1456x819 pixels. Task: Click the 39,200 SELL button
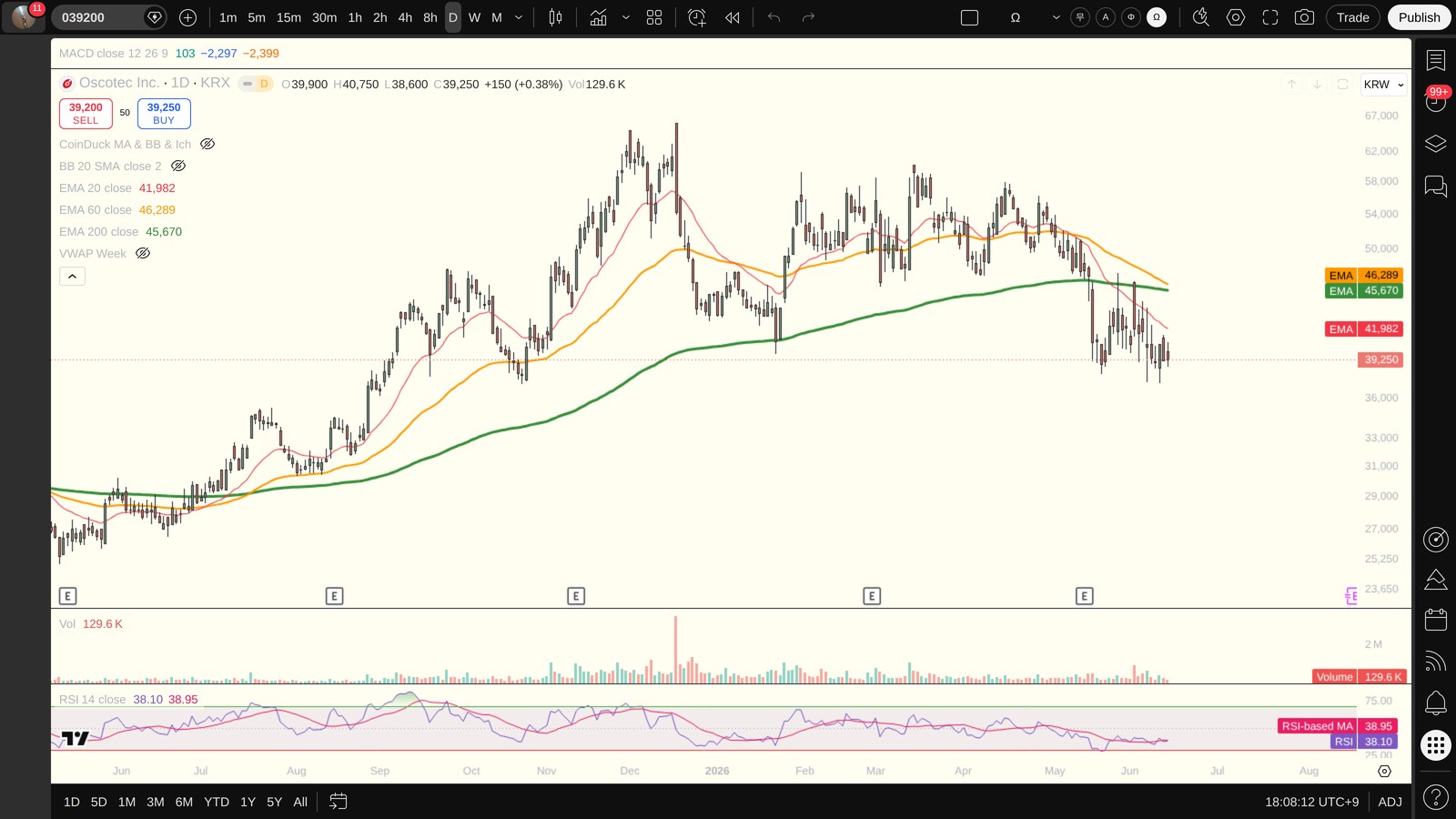click(86, 114)
